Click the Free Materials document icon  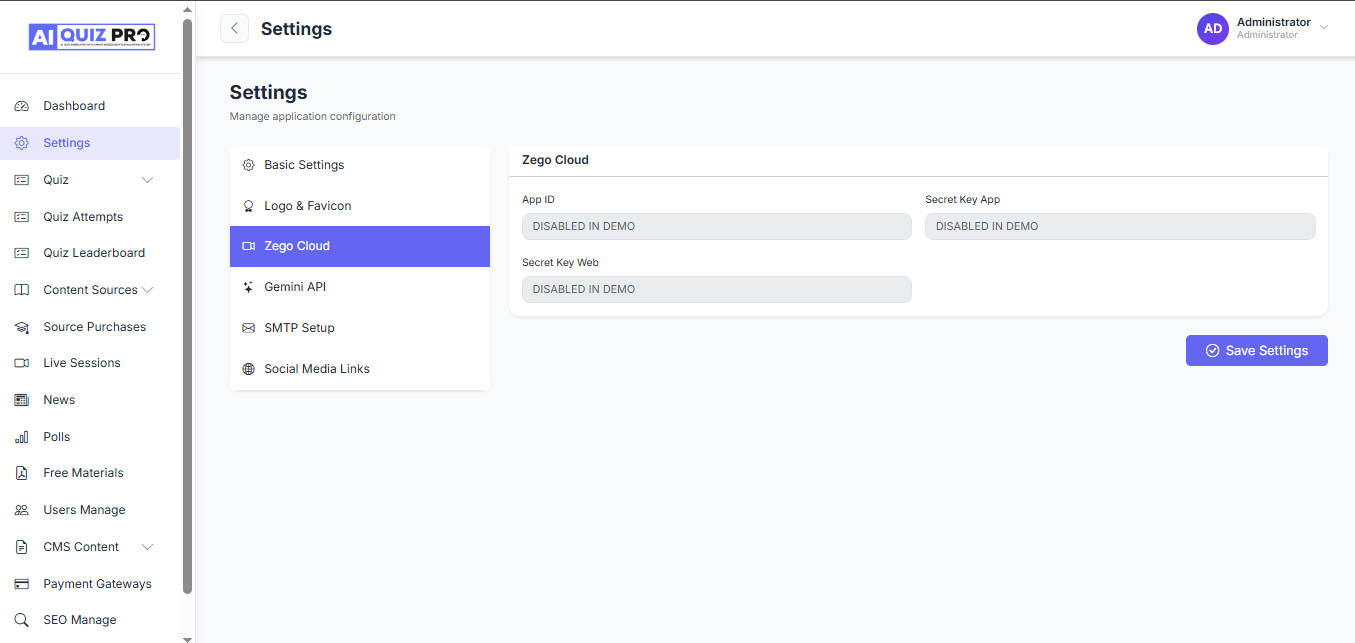click(x=22, y=473)
